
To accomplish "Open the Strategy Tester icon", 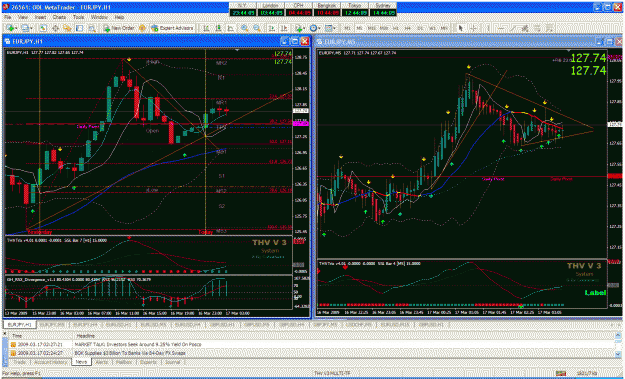I will 92,28.
